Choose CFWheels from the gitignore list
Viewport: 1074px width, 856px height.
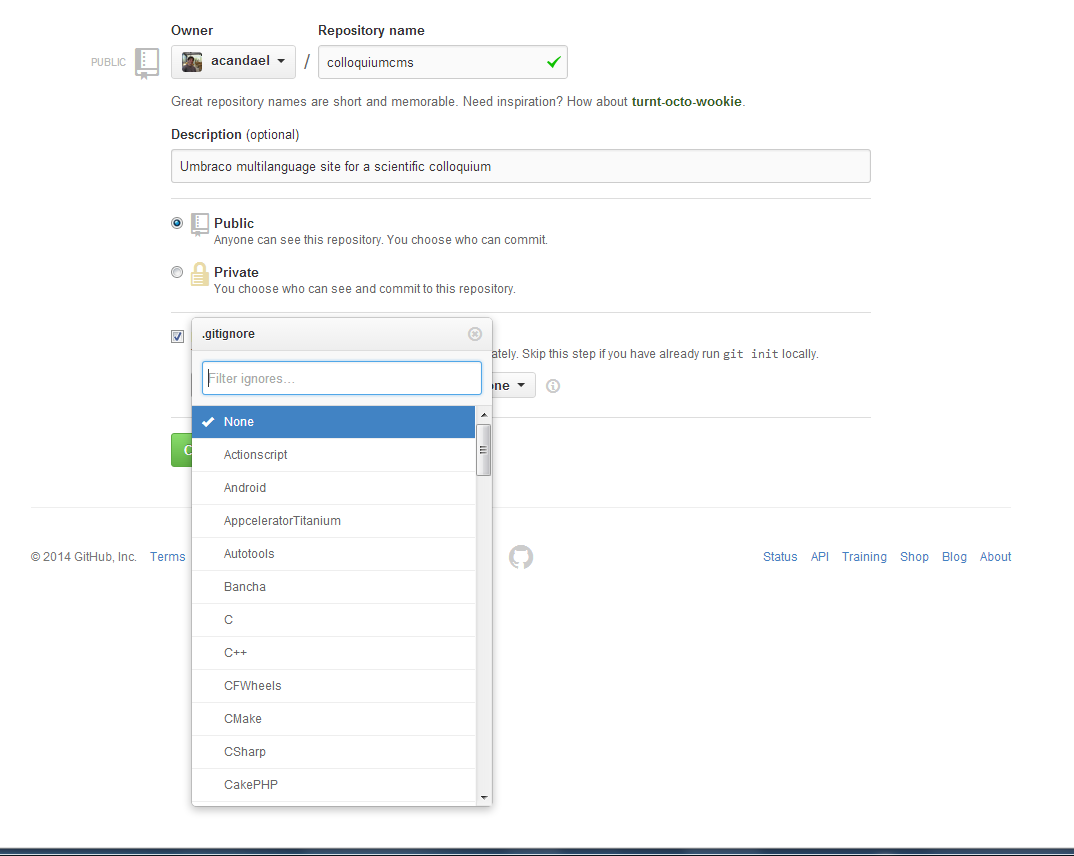click(x=334, y=685)
